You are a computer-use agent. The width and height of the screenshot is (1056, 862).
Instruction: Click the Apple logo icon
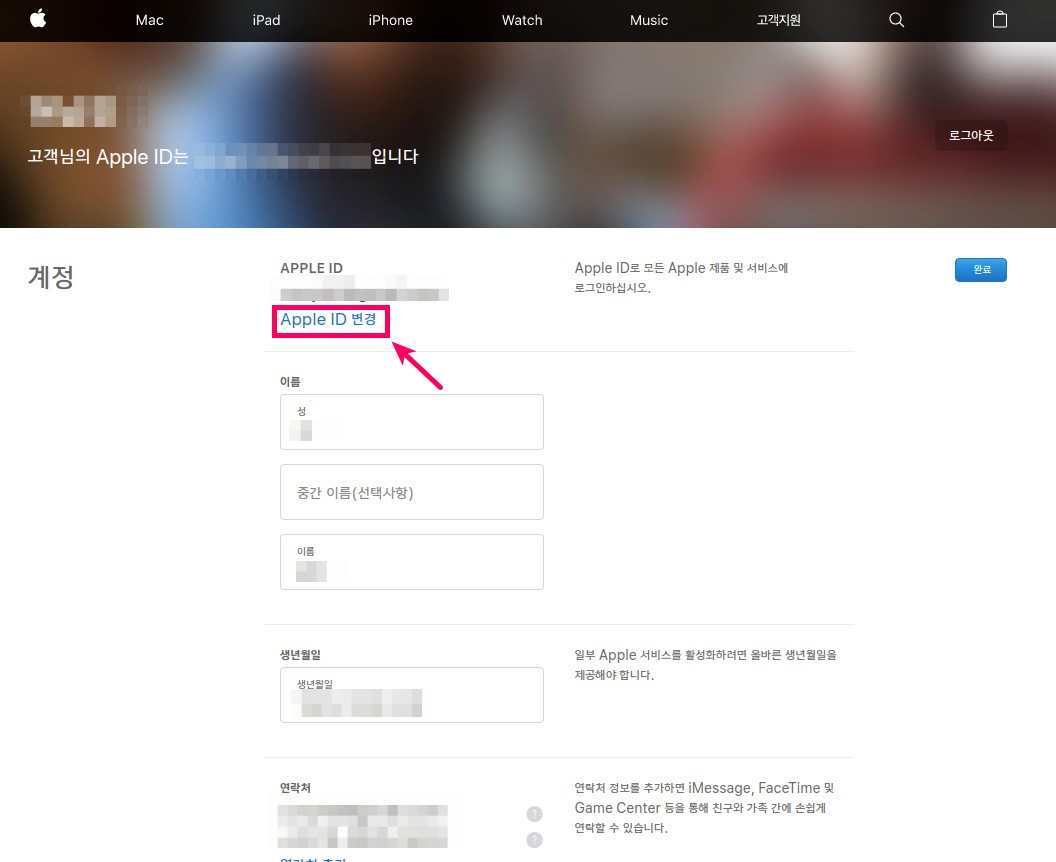point(38,19)
